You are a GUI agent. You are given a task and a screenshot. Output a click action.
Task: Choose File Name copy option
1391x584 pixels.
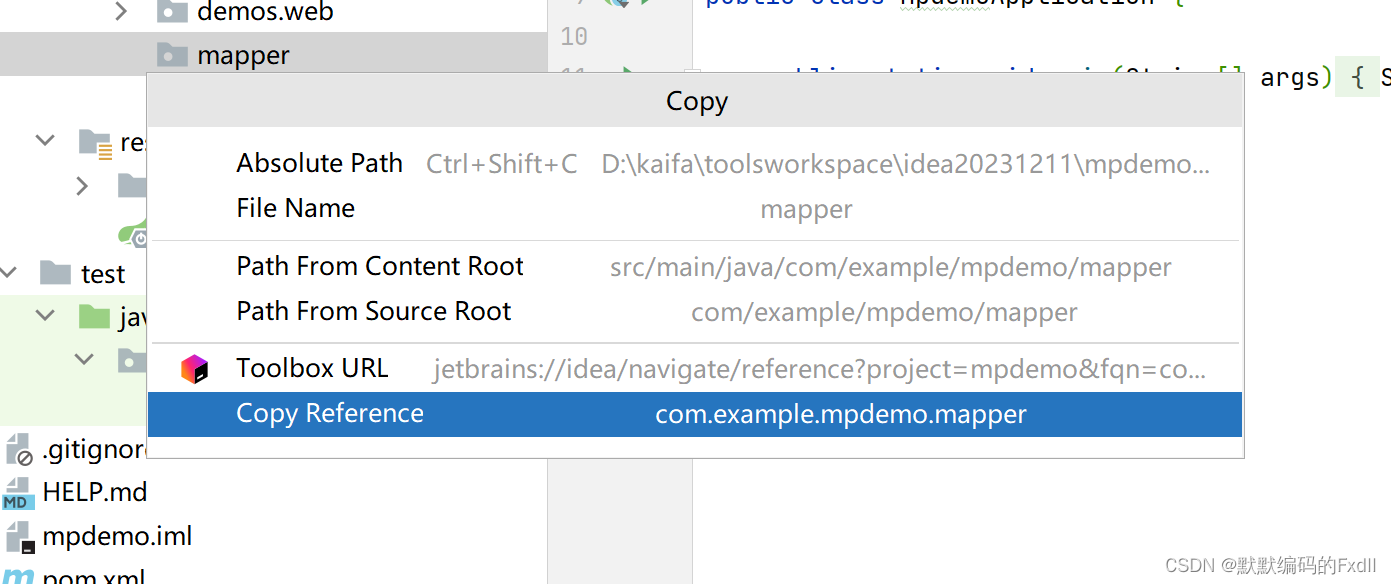(x=695, y=209)
